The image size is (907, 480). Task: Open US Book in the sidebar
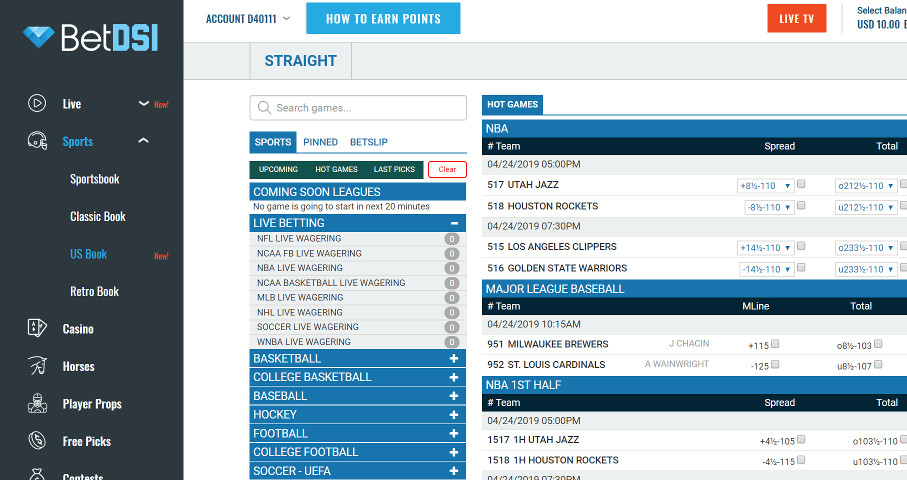89,254
